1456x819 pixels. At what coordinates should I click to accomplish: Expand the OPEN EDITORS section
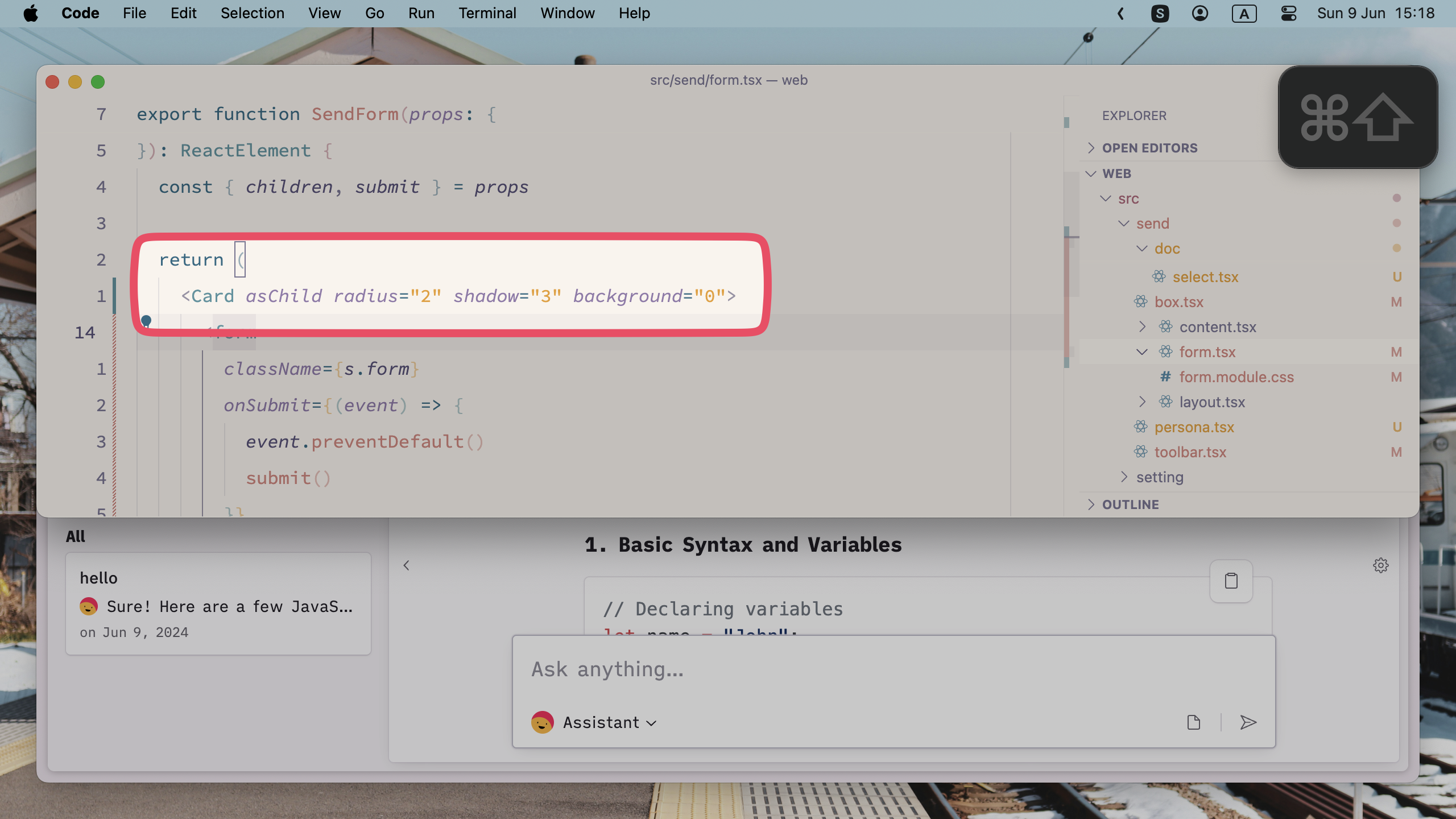1090,148
